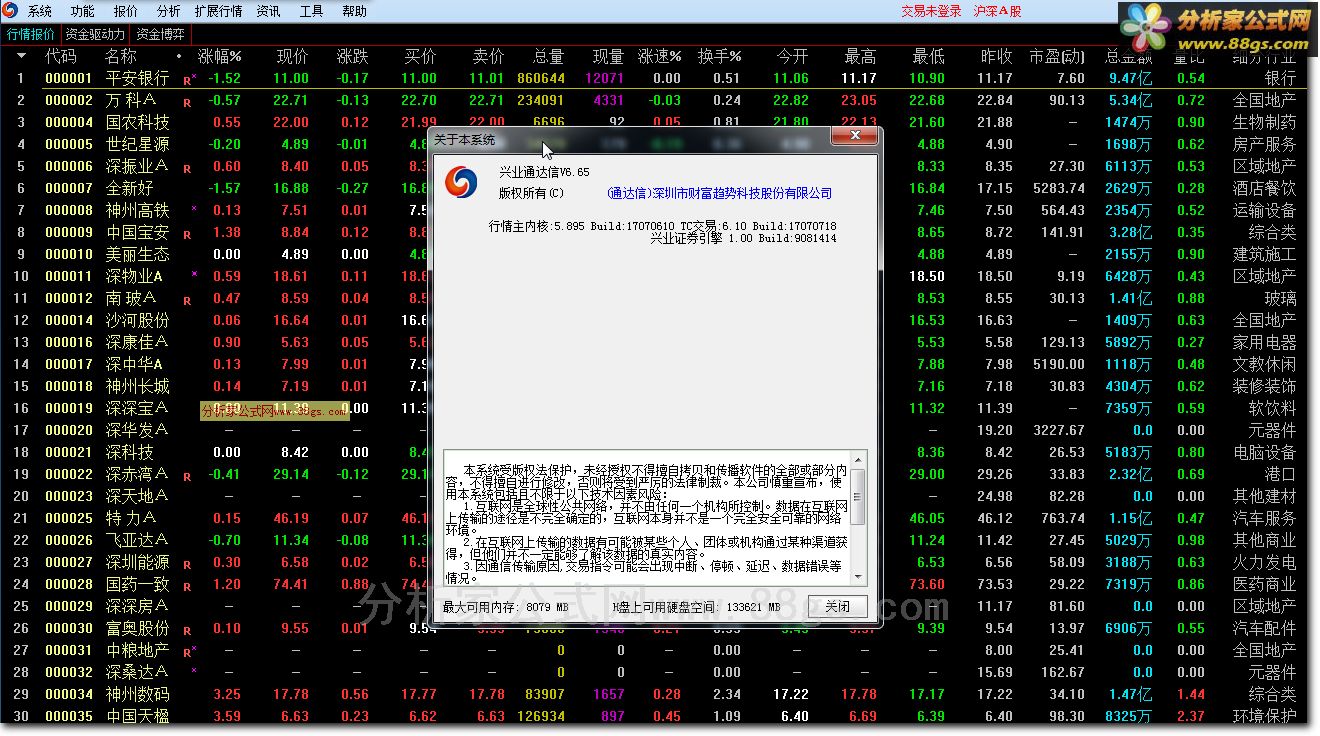Select the 特力A stock name
1320x736 pixels.
click(131, 518)
